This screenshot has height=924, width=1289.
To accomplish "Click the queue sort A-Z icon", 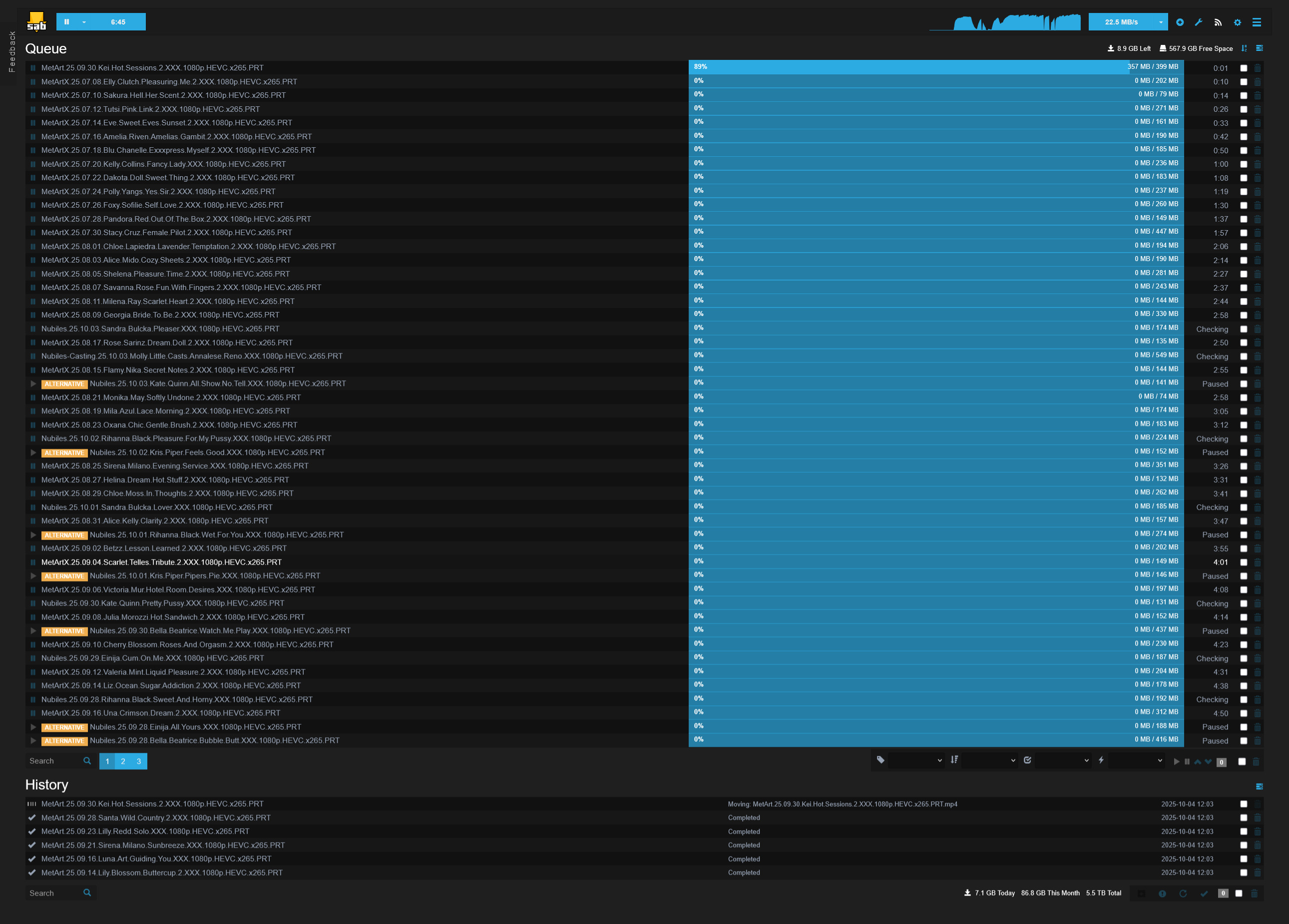I will 1244,48.
